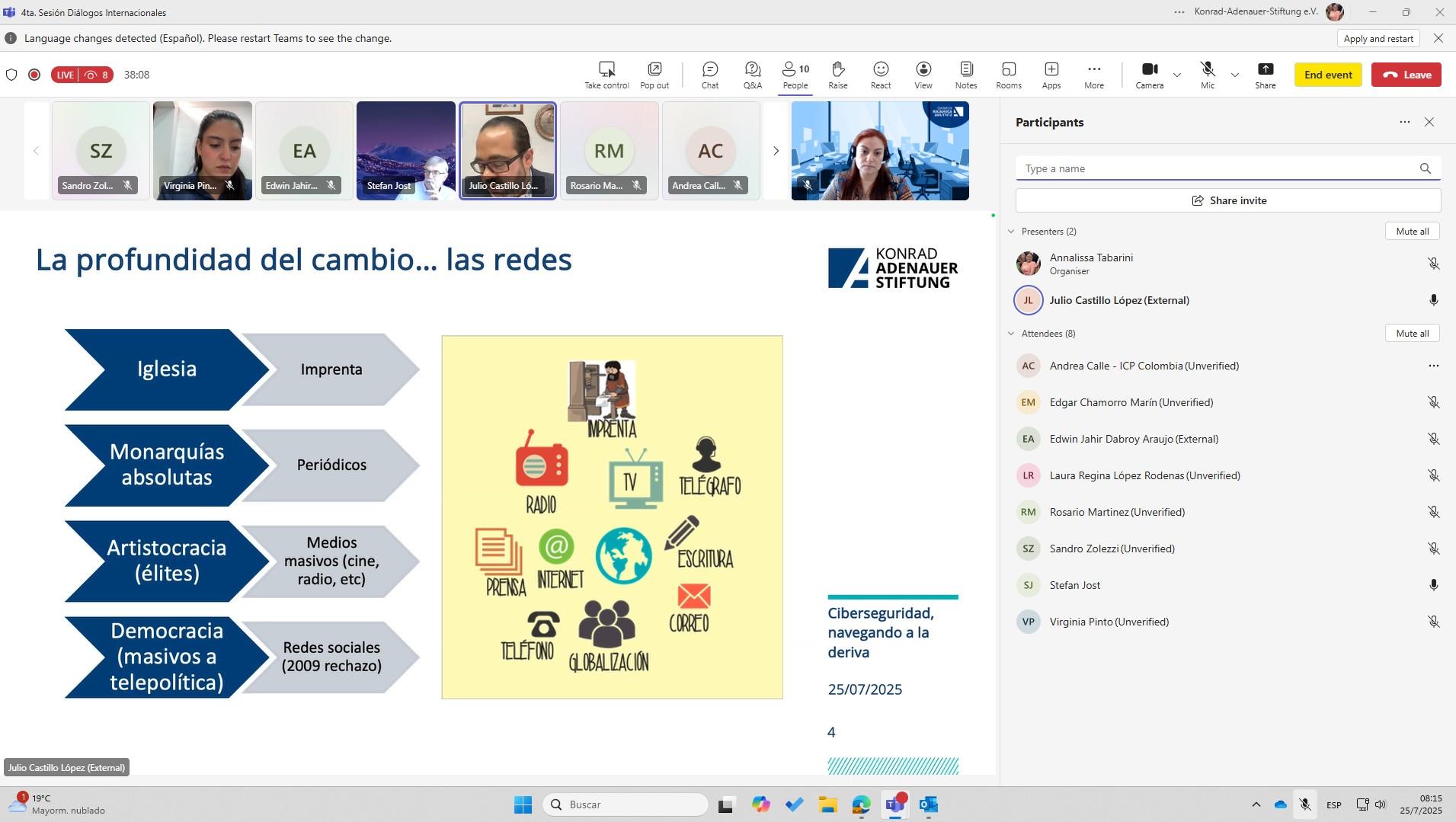
Task: Click the Type a name search field
Action: tap(1218, 168)
